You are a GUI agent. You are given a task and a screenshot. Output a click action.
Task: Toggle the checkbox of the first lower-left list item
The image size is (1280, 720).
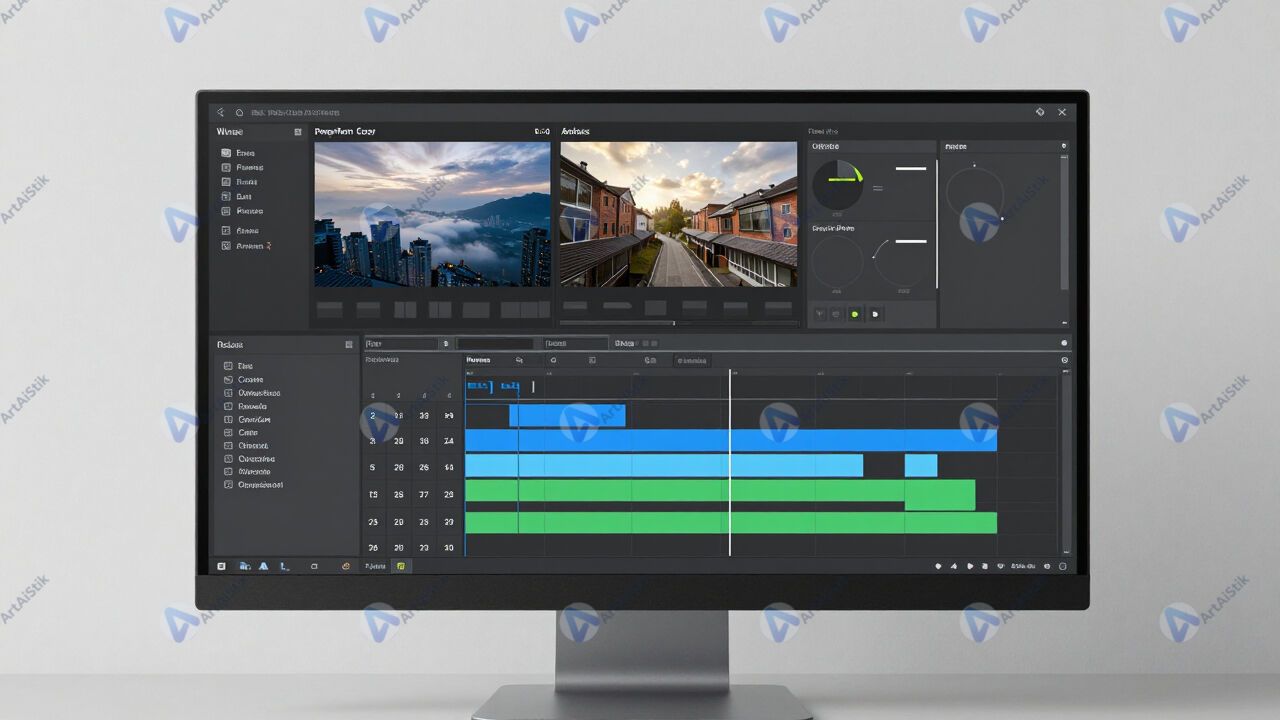pyautogui.click(x=228, y=367)
